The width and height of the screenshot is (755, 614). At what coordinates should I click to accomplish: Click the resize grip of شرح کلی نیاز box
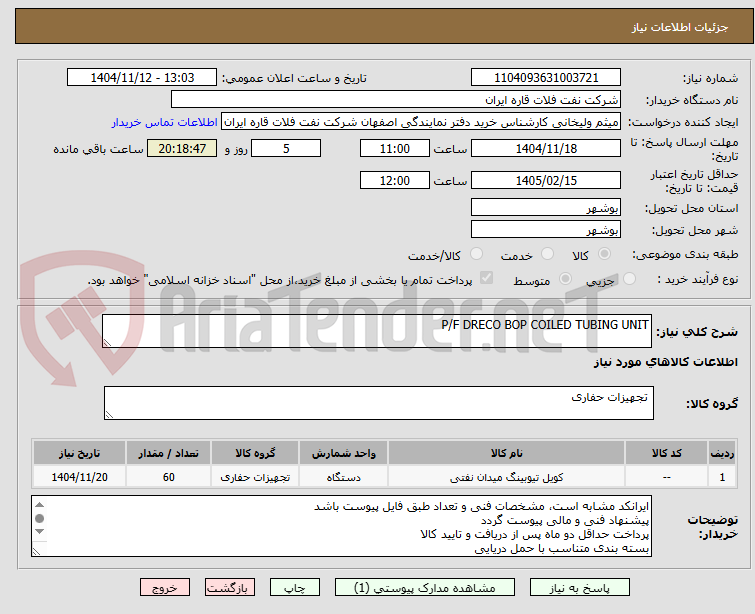coord(107,343)
